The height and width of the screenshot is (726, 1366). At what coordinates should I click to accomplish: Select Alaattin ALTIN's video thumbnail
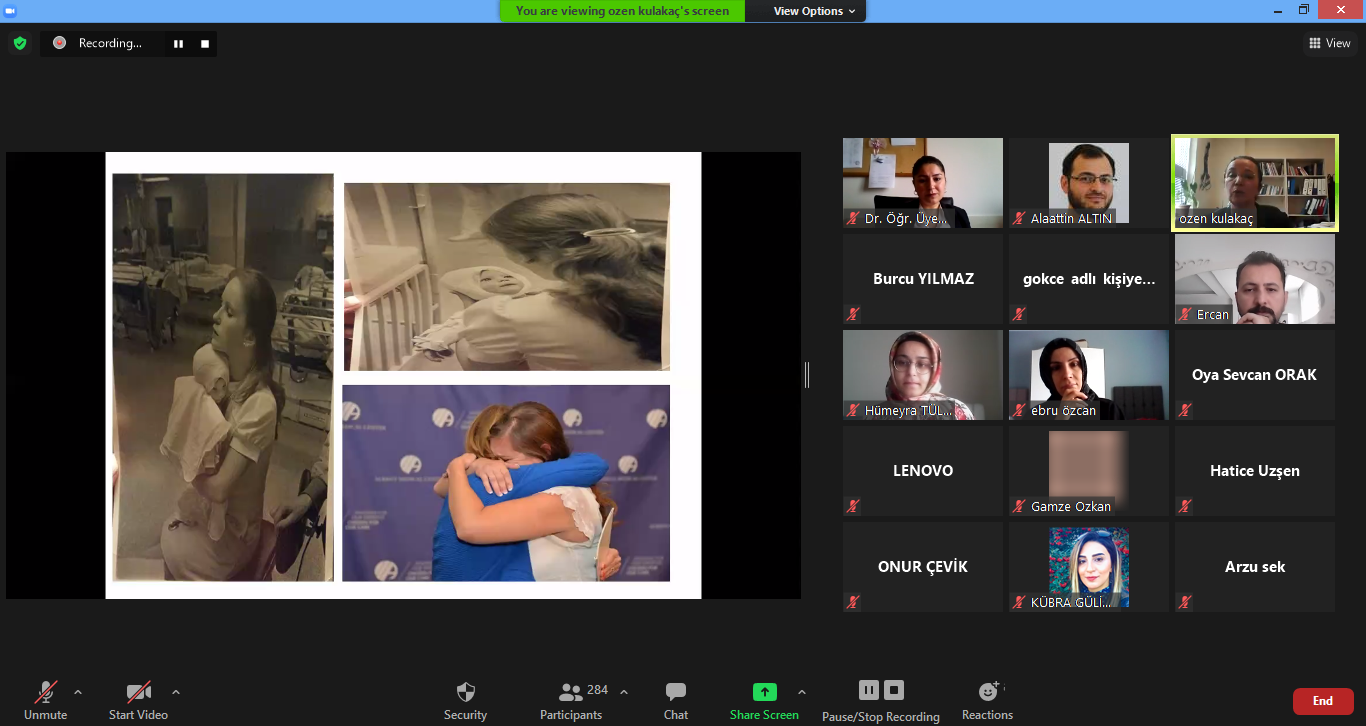pos(1088,183)
